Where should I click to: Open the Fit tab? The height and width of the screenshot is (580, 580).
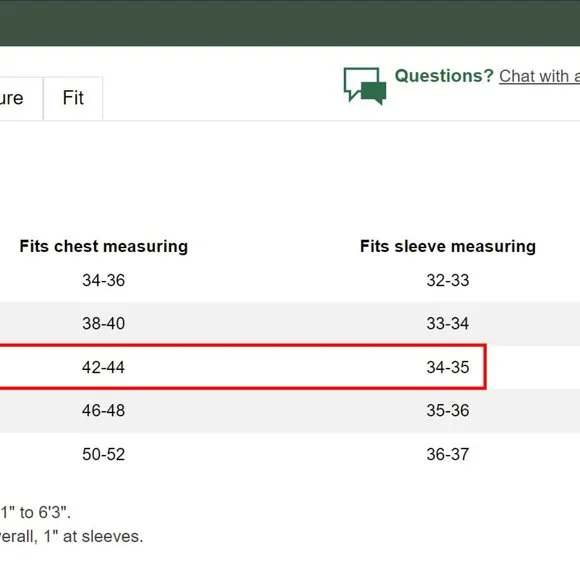tap(73, 98)
